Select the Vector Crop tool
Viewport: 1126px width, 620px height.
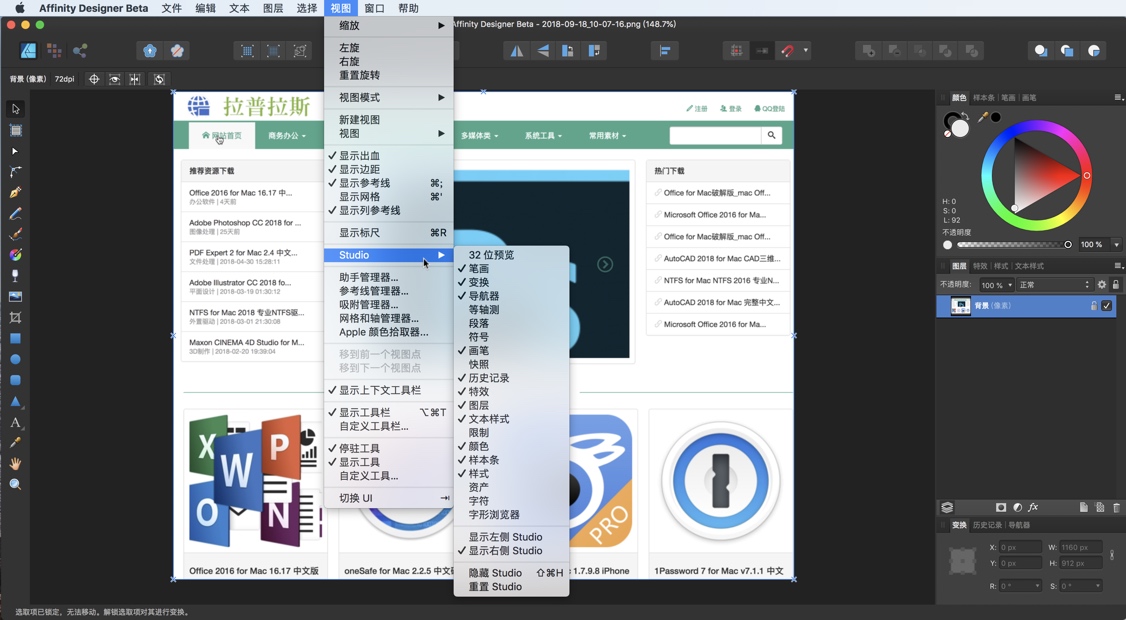[15, 318]
